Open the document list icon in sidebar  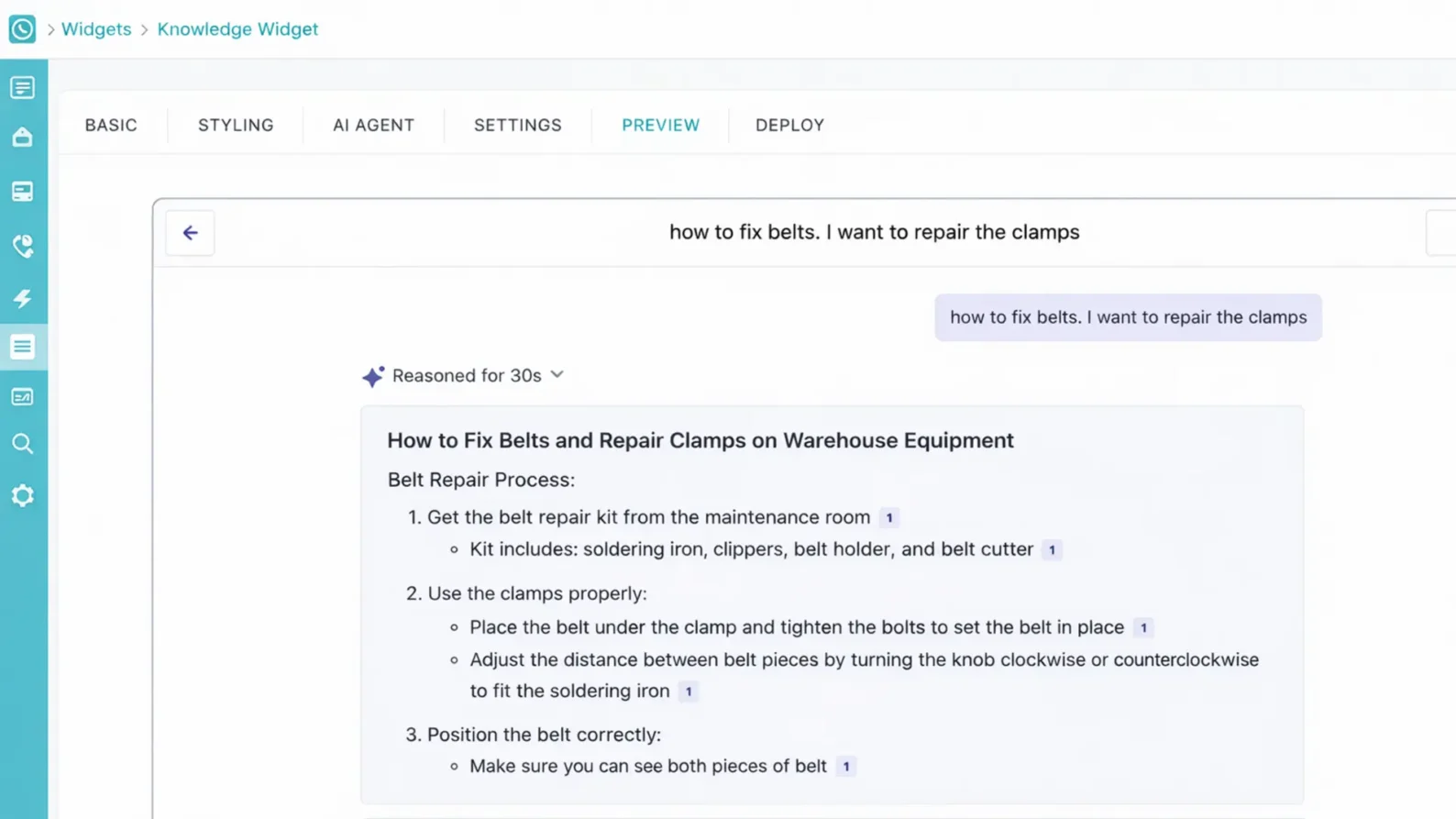pyautogui.click(x=23, y=88)
